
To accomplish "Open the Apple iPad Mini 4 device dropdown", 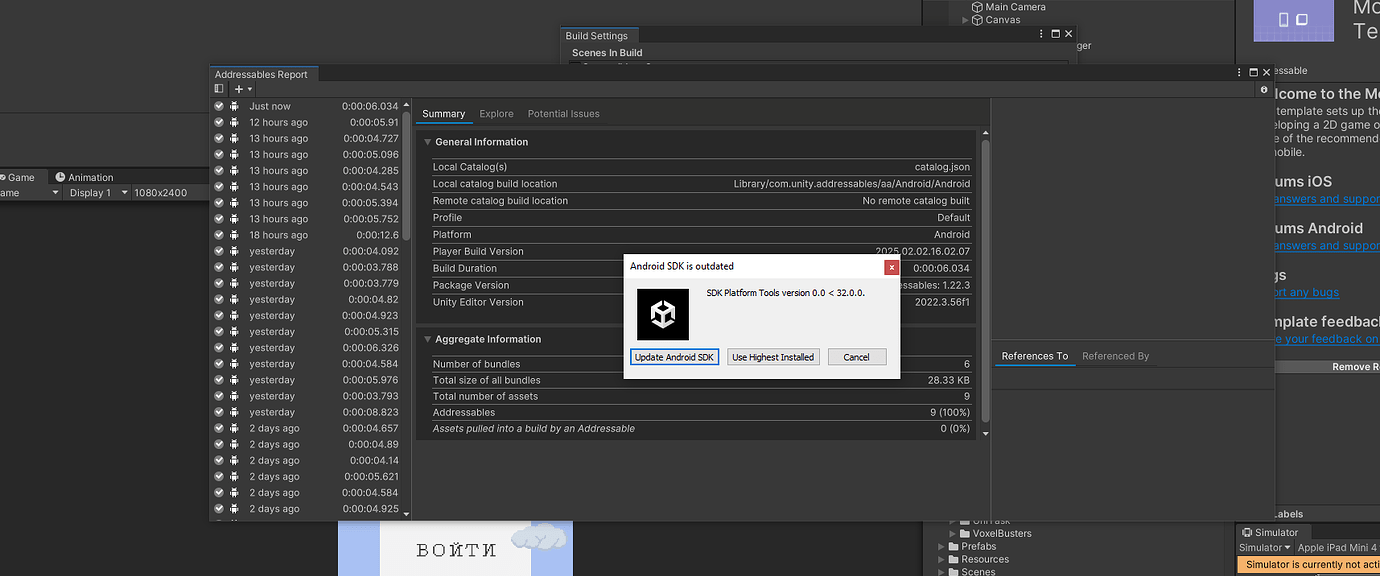I will (1337, 547).
